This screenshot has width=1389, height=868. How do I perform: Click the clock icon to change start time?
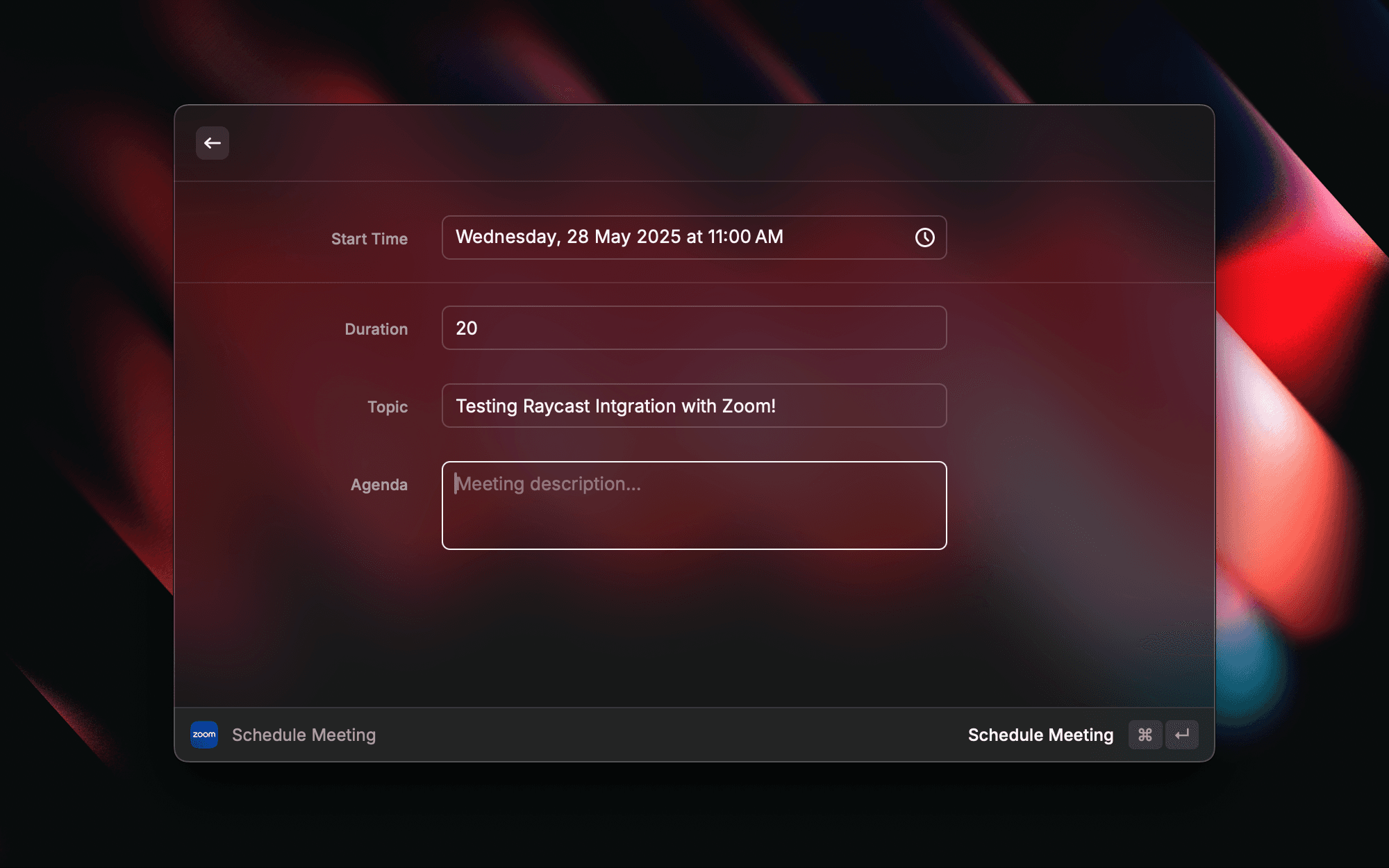point(926,237)
